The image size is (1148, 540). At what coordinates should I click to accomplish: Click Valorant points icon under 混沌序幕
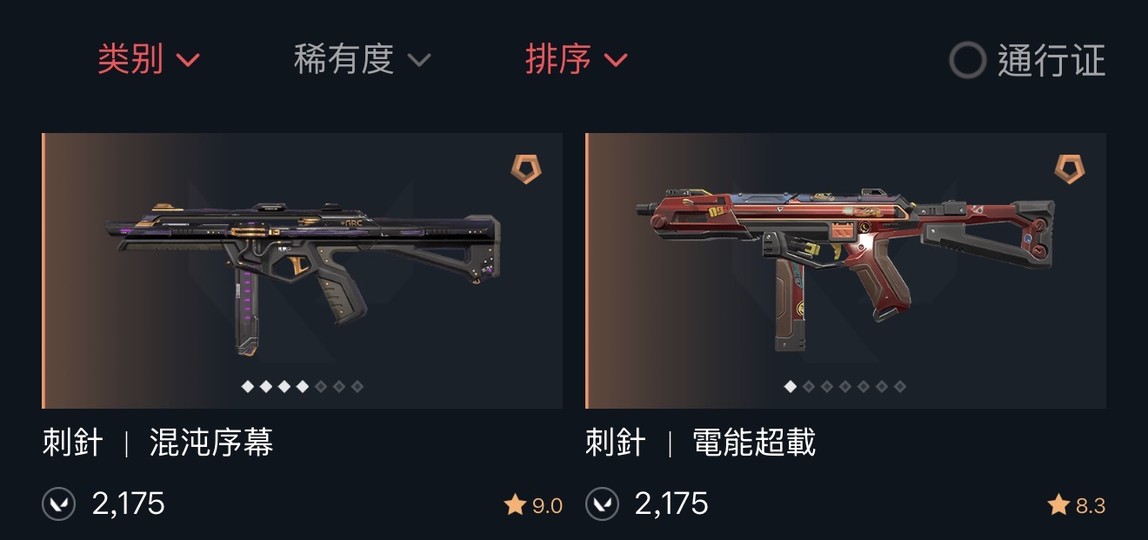coord(59,504)
